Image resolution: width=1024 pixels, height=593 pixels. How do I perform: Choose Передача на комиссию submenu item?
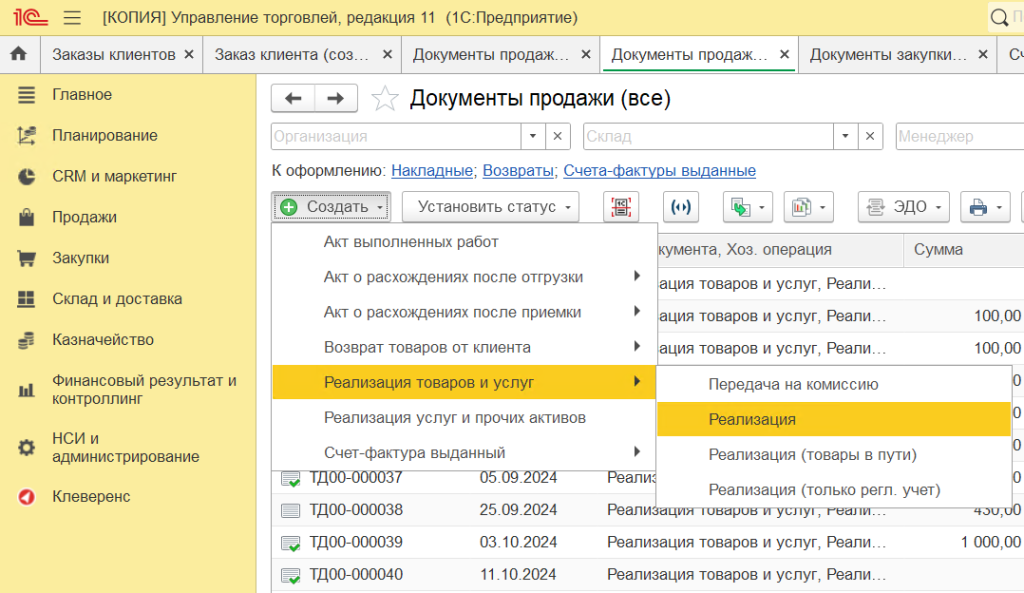coord(834,384)
